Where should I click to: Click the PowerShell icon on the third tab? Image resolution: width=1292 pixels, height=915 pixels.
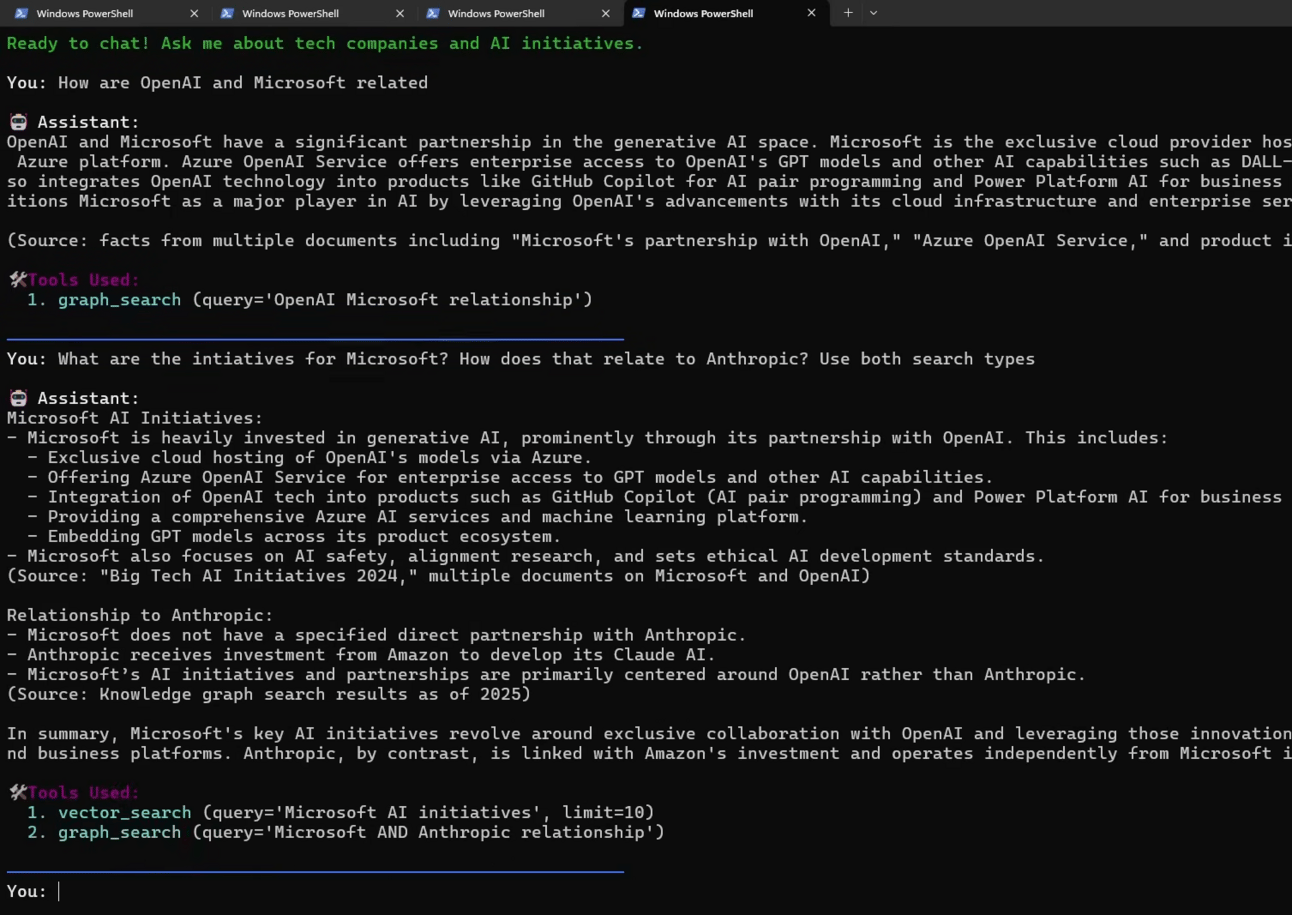click(433, 13)
